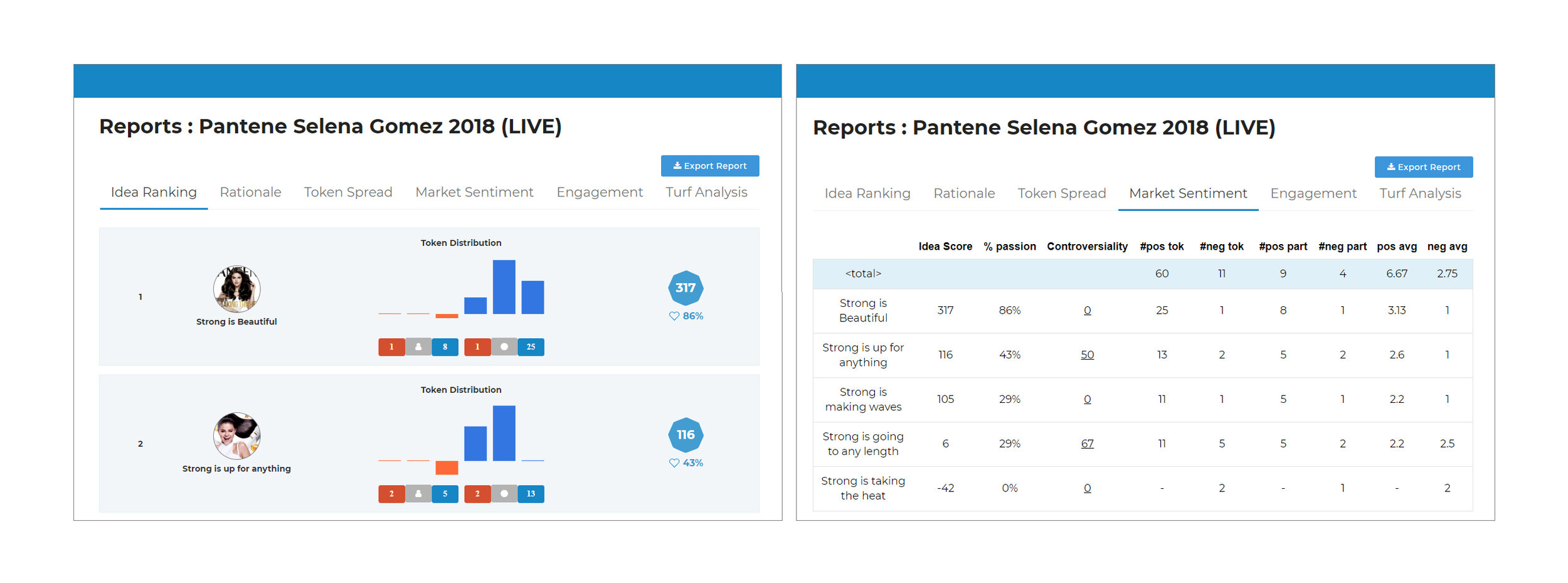
Task: Open Market Sentiment tab in the Idea Ranking panel
Action: 474,192
